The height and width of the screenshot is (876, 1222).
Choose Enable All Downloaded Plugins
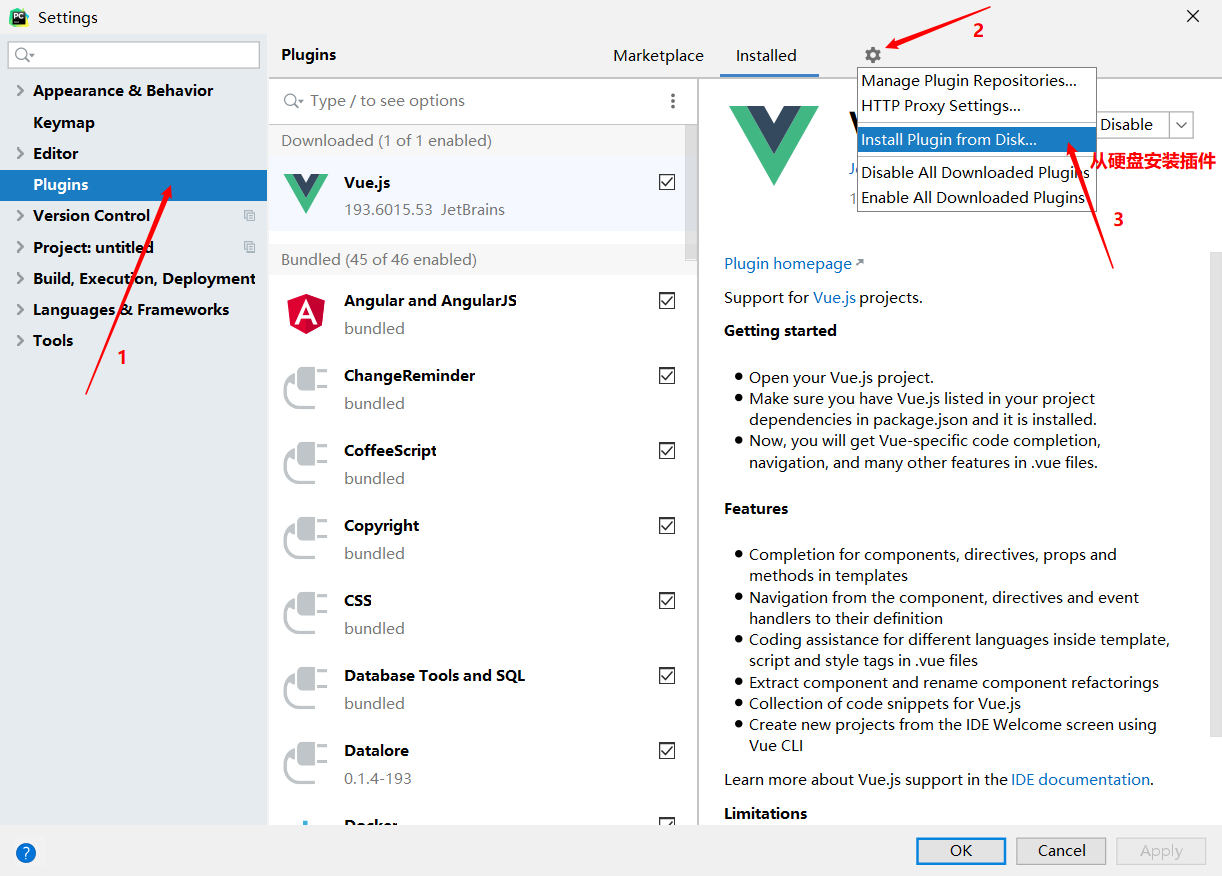tap(976, 198)
